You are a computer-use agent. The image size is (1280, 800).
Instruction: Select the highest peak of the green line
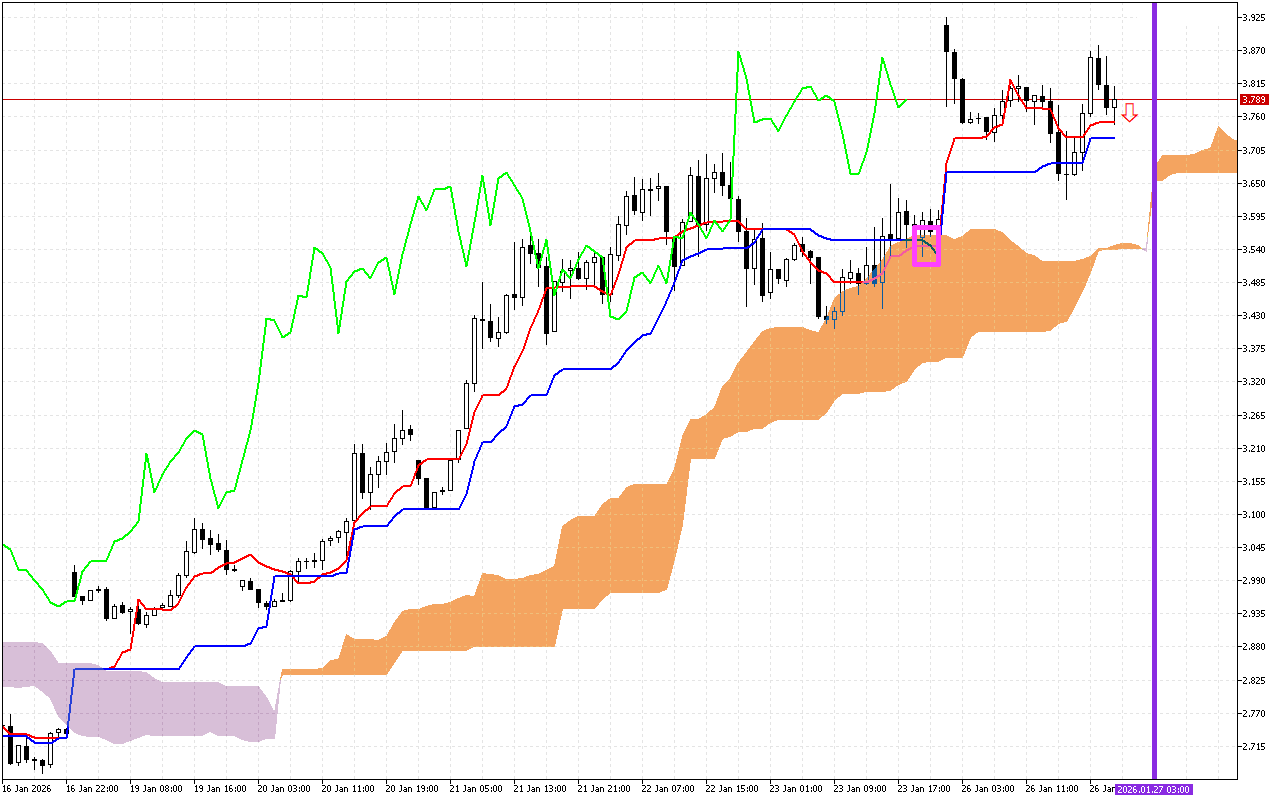pyautogui.click(x=738, y=53)
